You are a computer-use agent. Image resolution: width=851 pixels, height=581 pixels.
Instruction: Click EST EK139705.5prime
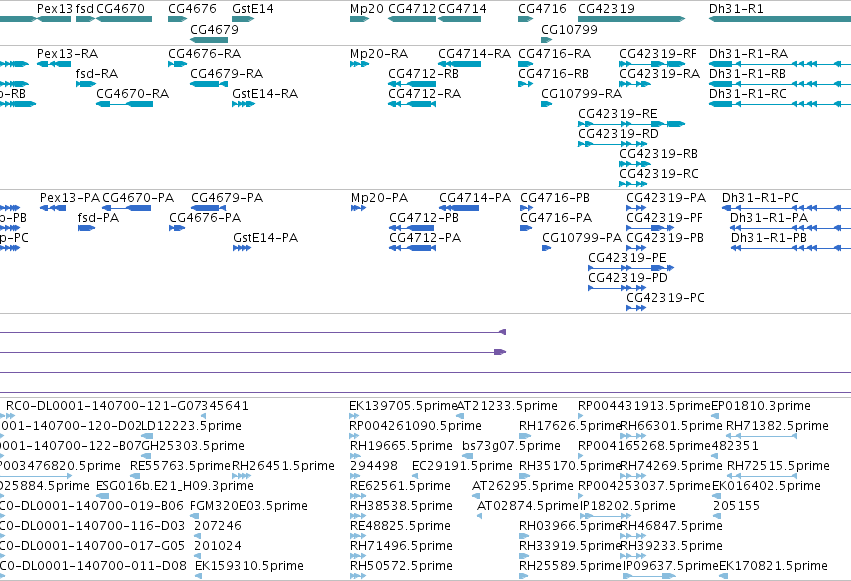403,406
